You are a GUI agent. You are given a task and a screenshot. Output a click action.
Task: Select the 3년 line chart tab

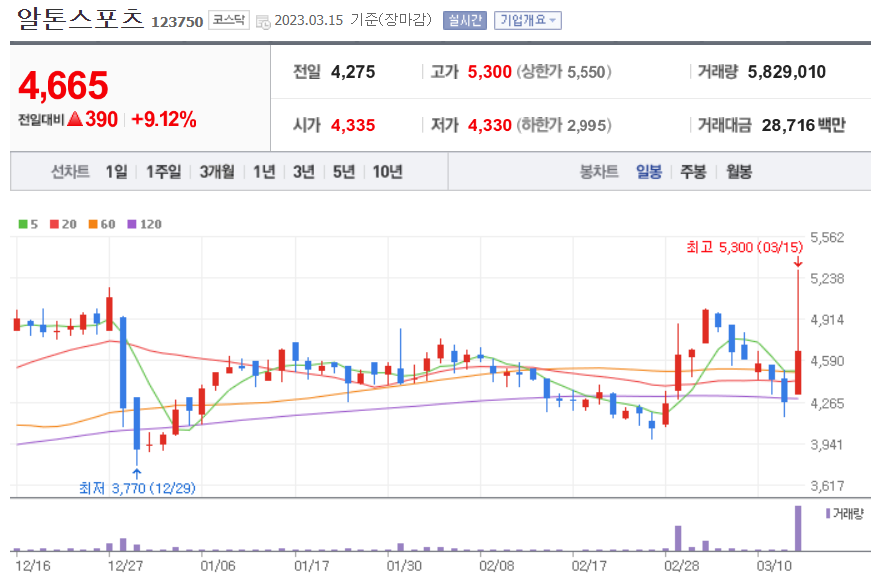304,172
